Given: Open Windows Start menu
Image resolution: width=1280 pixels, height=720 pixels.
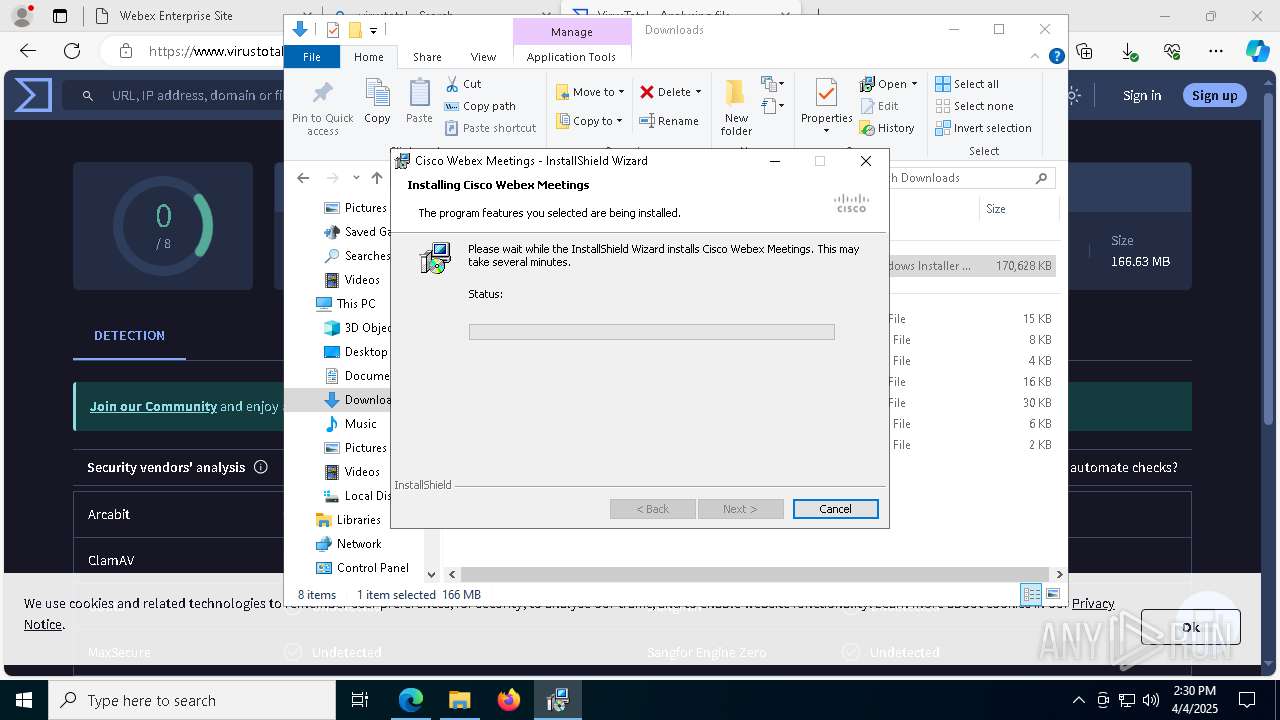Looking at the screenshot, I should point(24,700).
